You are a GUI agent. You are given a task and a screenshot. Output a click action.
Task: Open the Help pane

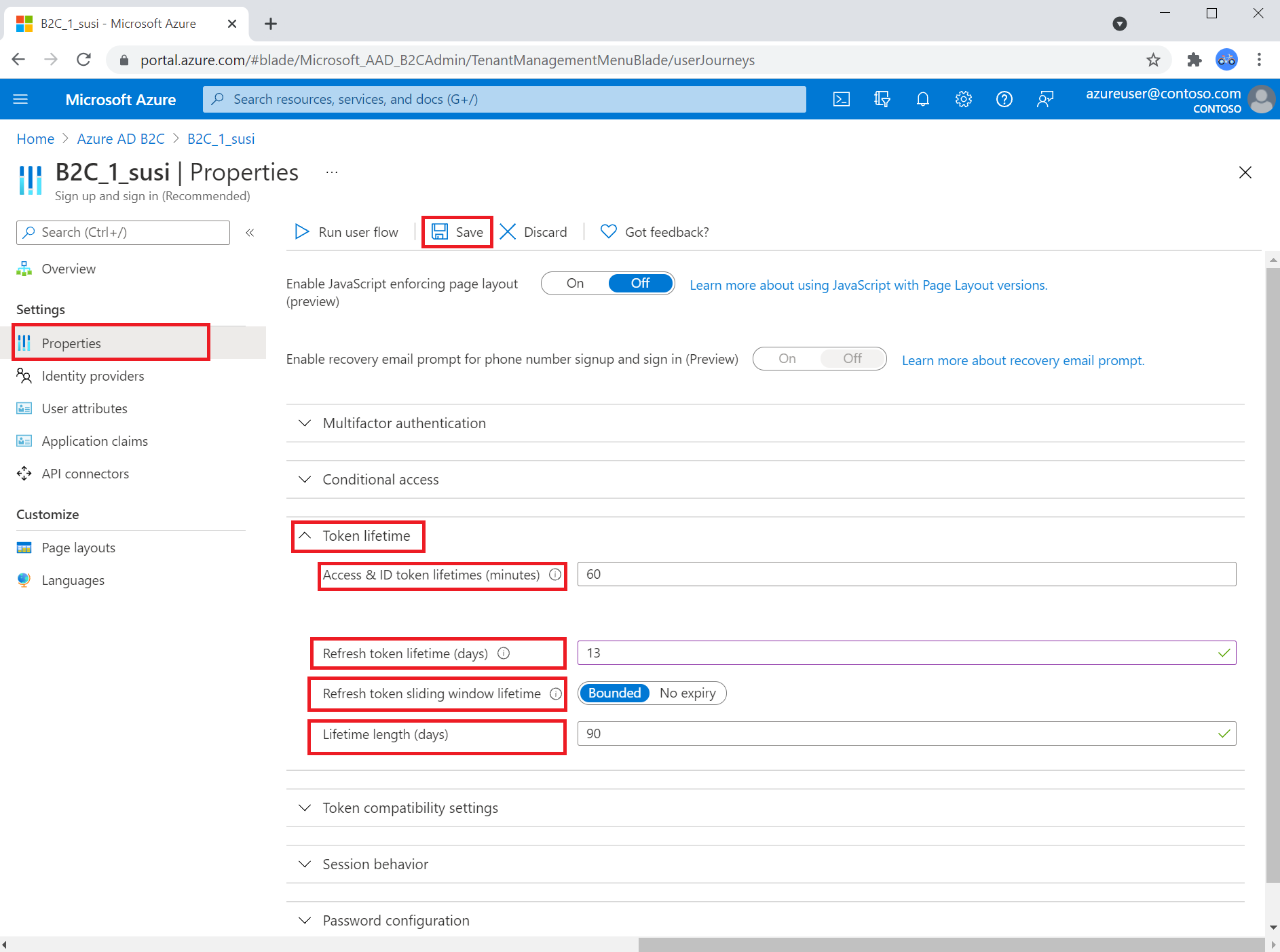tap(1004, 99)
